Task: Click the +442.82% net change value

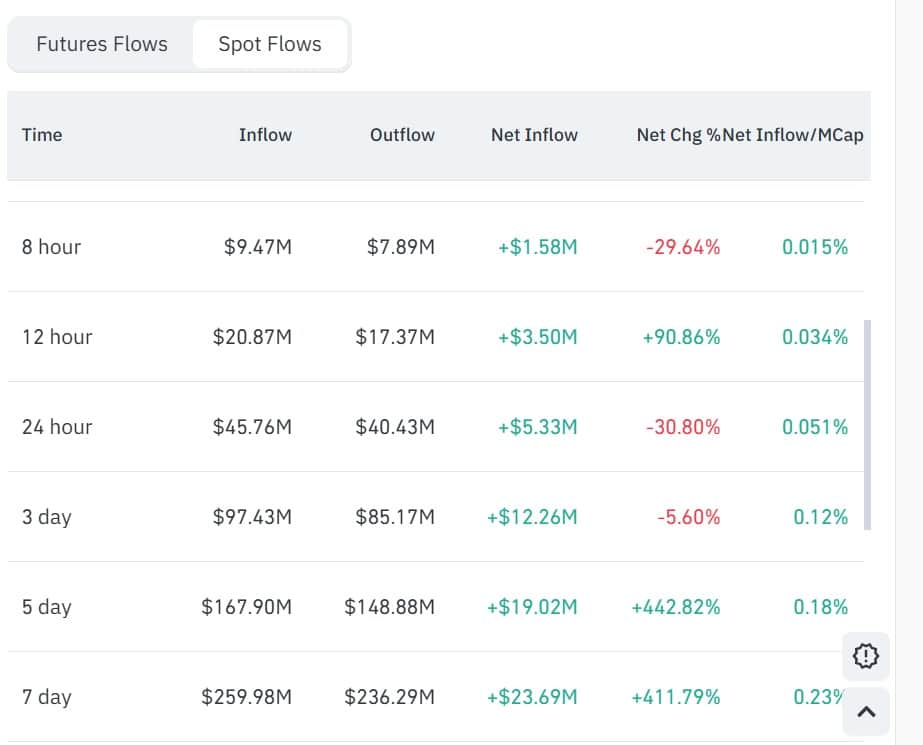Action: [676, 607]
